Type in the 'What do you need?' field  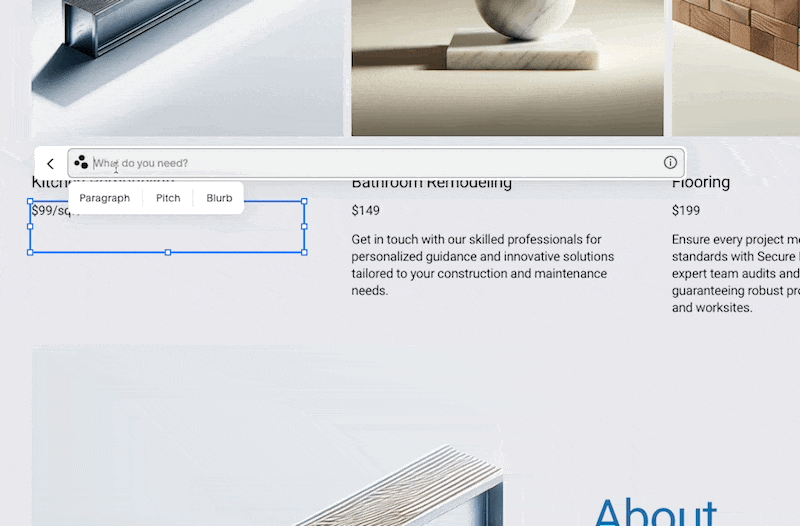370,163
